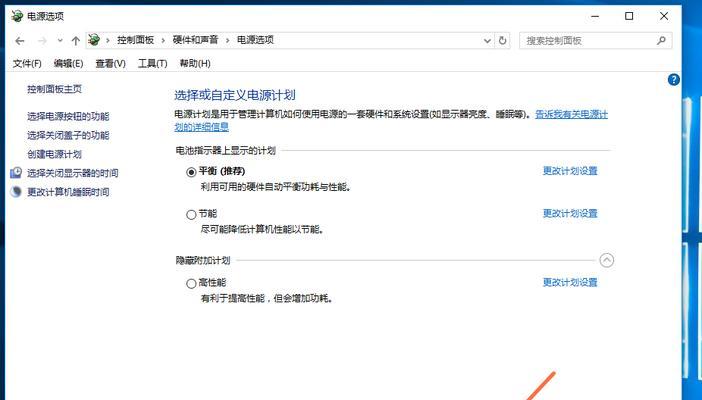Open 更改计算机睡眠时间 link

(x=68, y=192)
